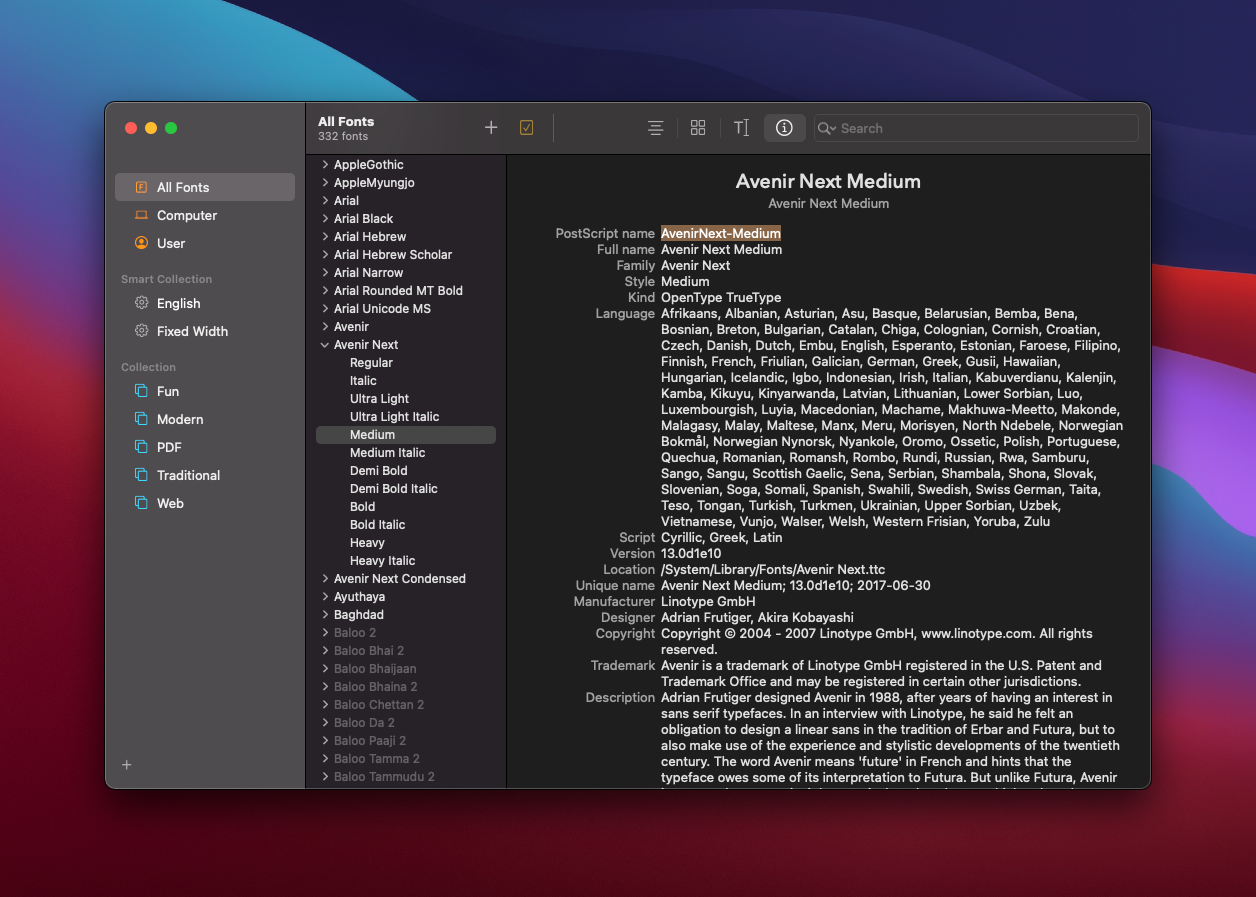Click the highlighted AvenirNext-Medium PostScript name
Screen dimensions: 1256x897
(x=720, y=233)
